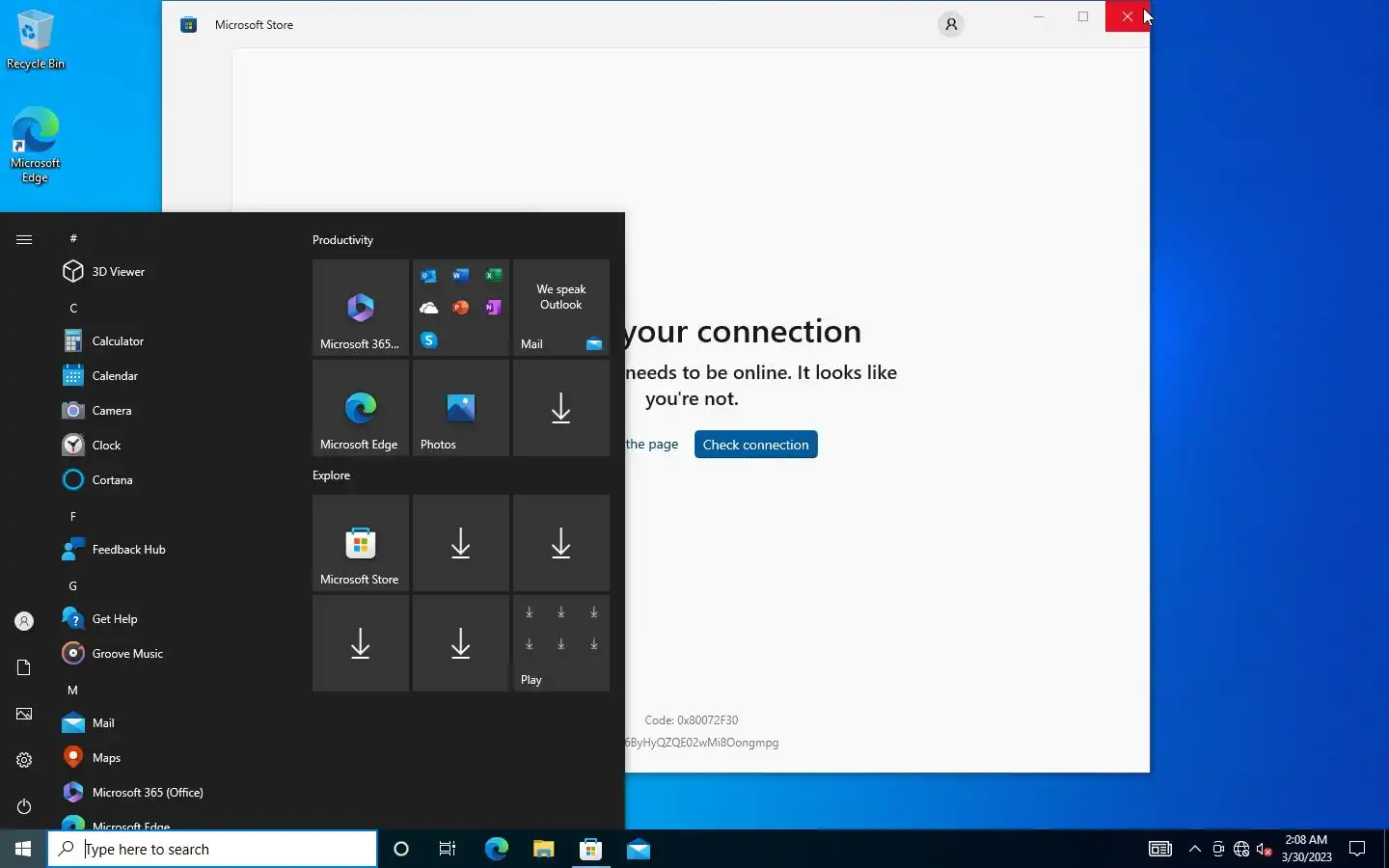Open Feedback Hub

pos(174,550)
